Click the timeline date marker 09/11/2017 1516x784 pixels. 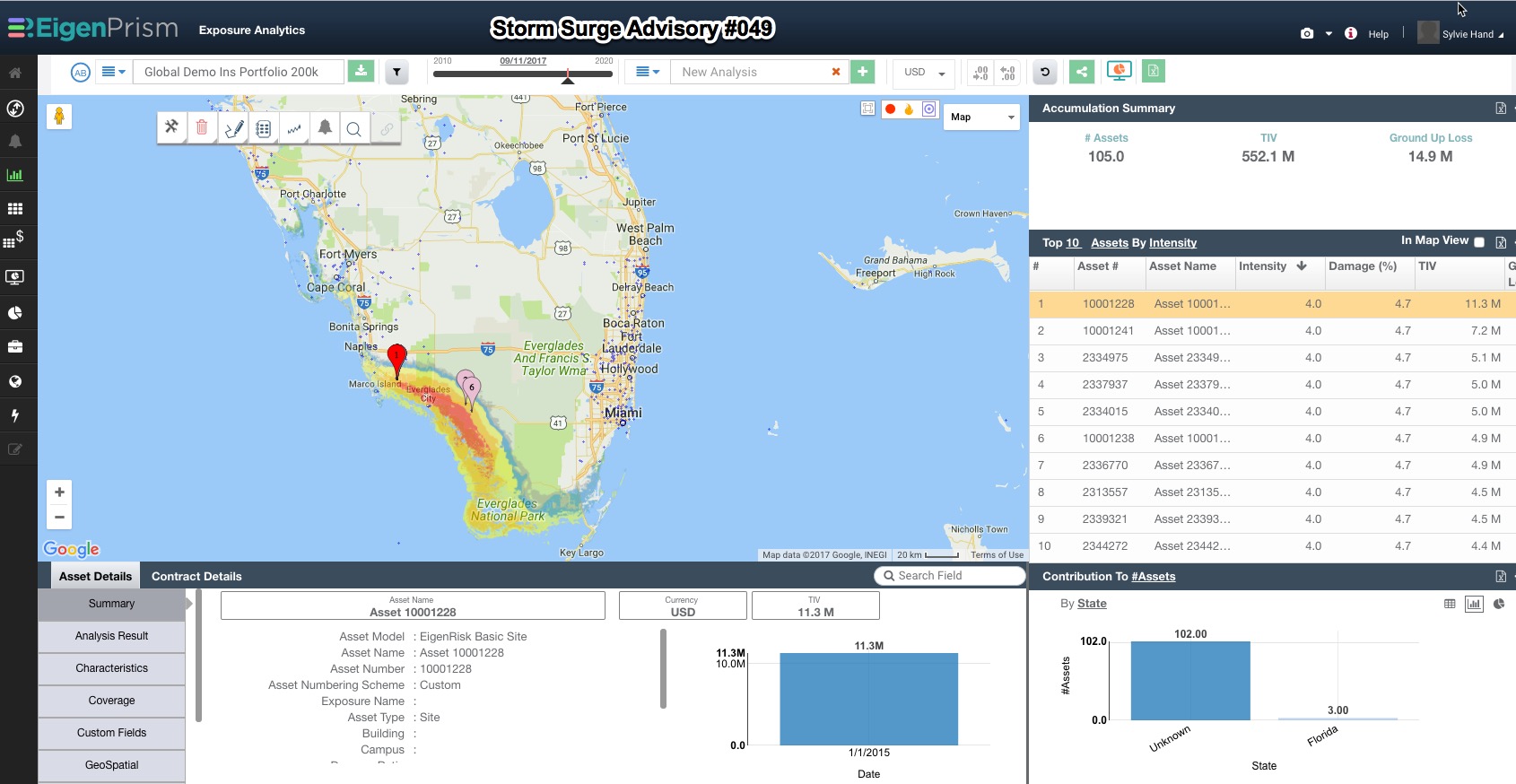pos(568,78)
